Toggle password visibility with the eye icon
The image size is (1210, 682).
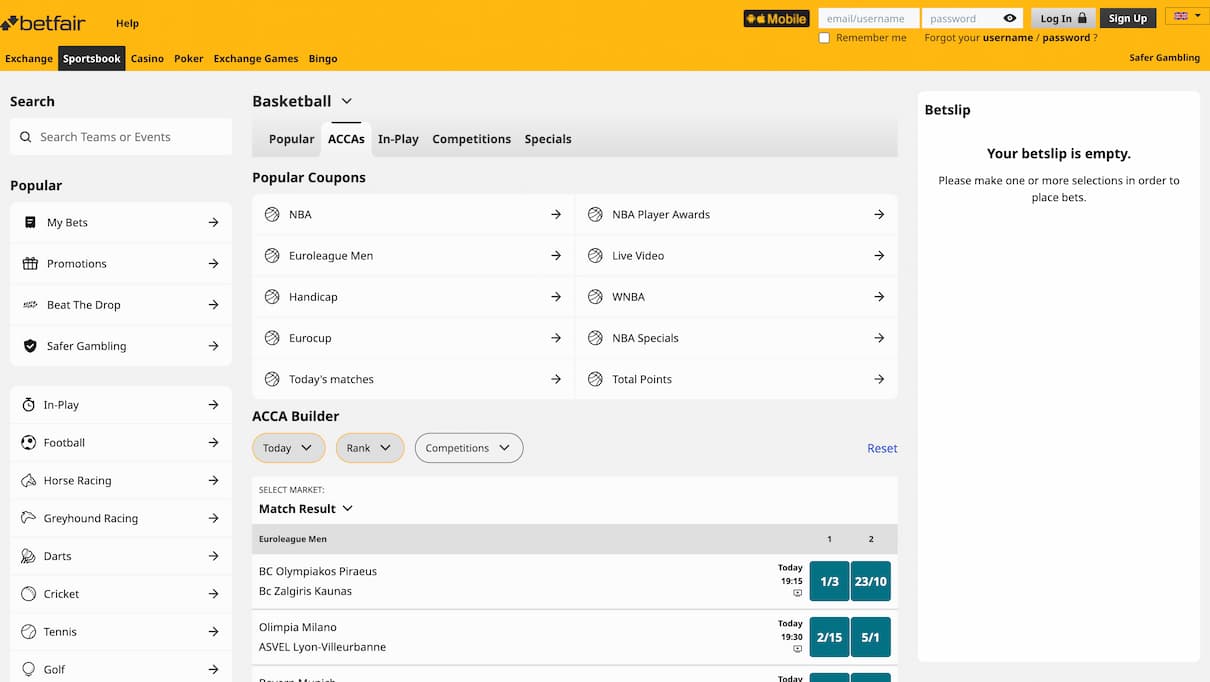(1009, 17)
